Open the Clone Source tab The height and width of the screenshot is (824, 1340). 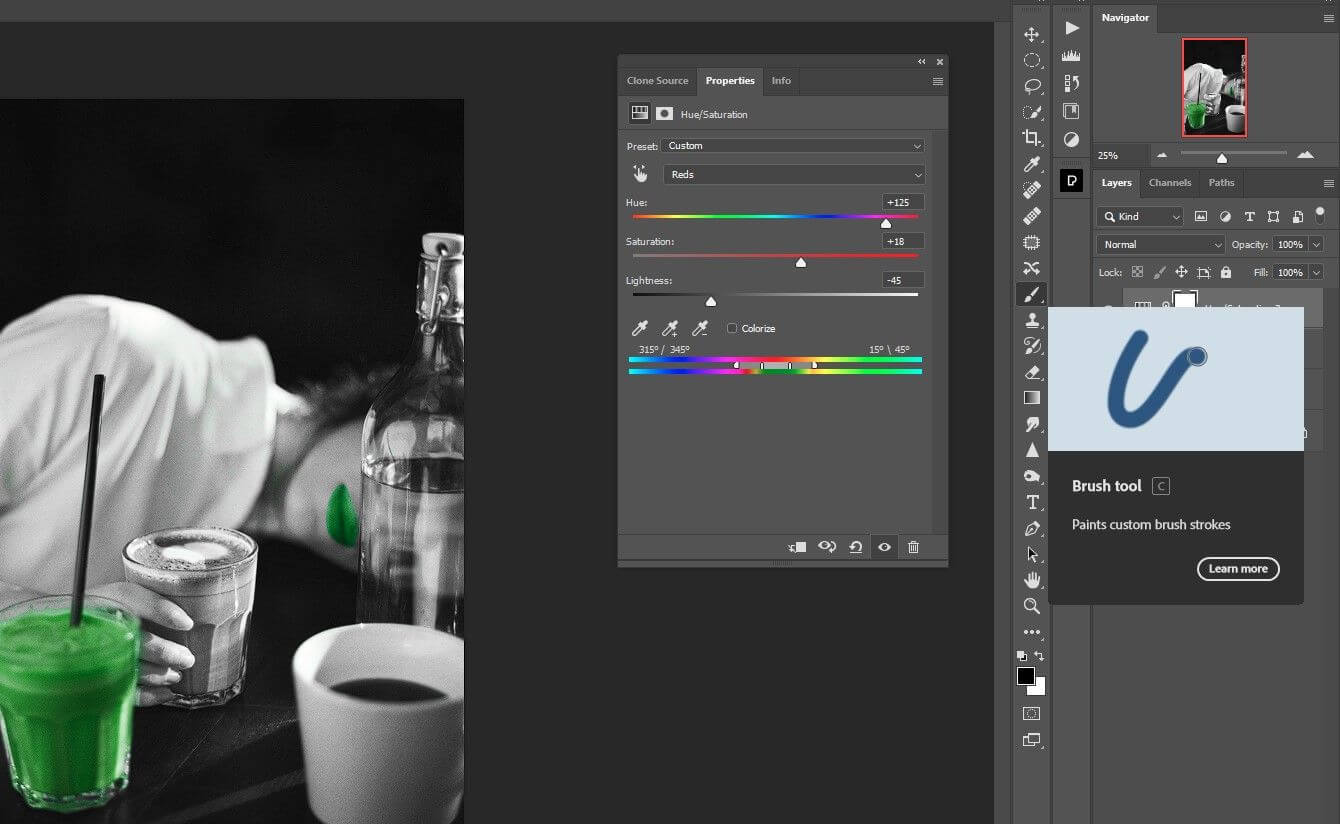pyautogui.click(x=657, y=81)
